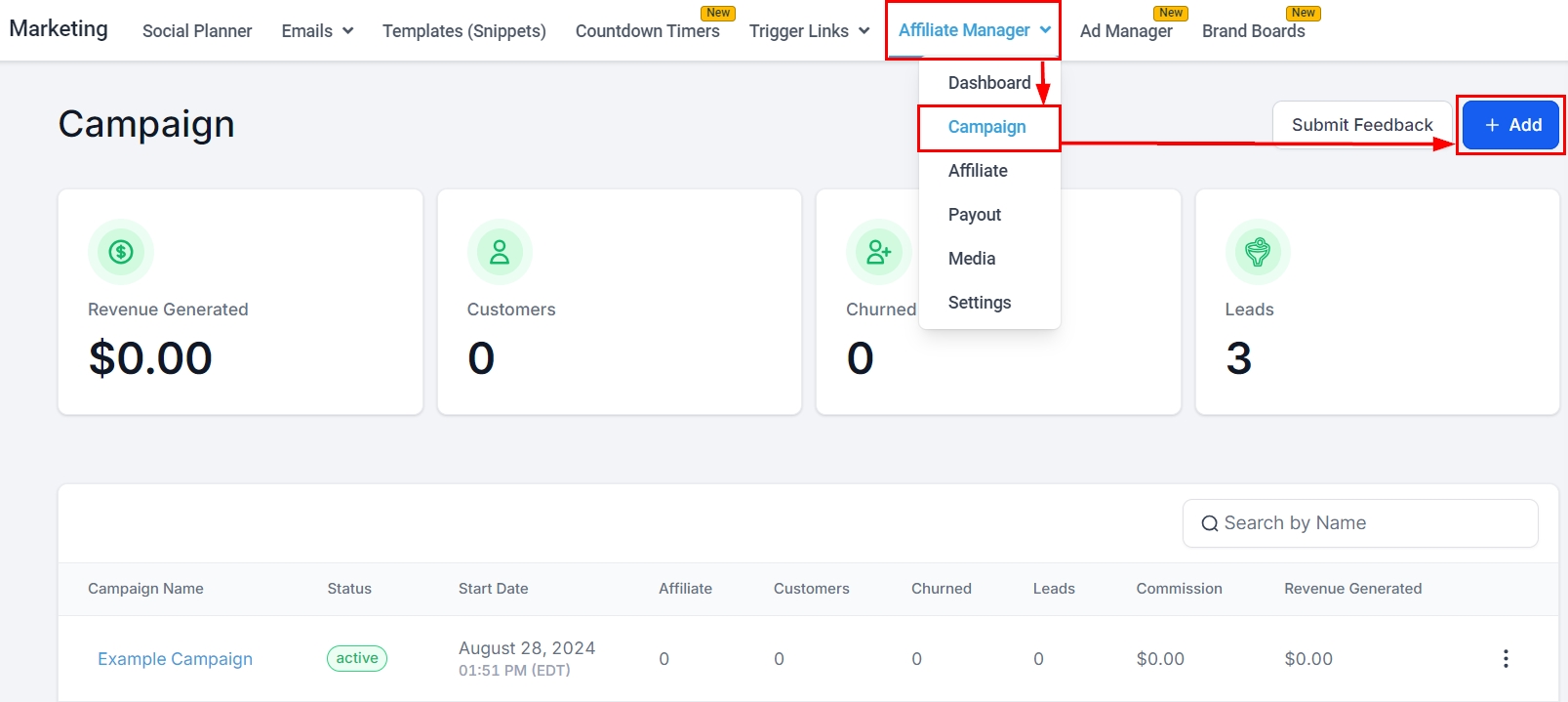Screen dimensions: 1568x702
Task: Select Dashboard from Affiliate Manager menu
Action: (x=988, y=83)
